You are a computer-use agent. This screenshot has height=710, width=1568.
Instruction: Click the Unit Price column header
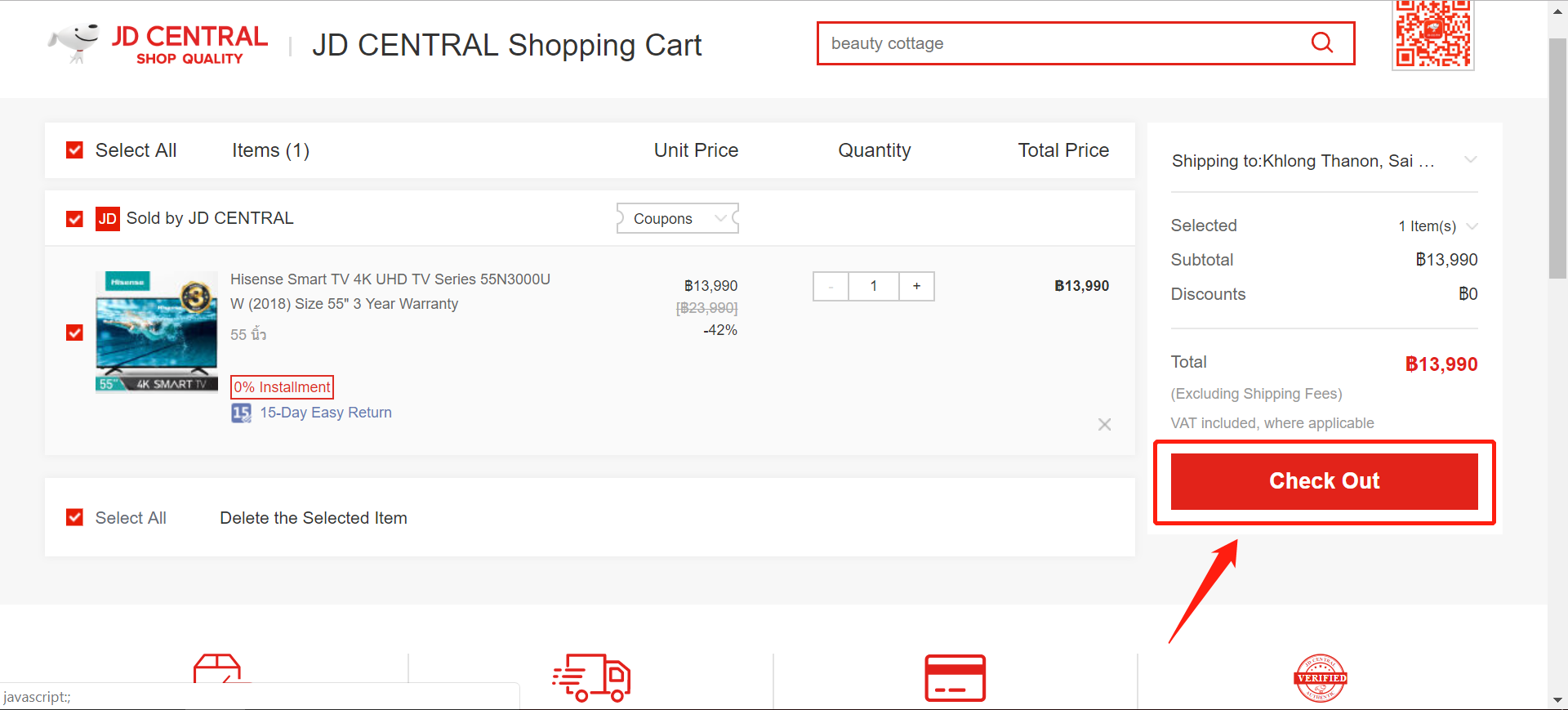click(696, 150)
